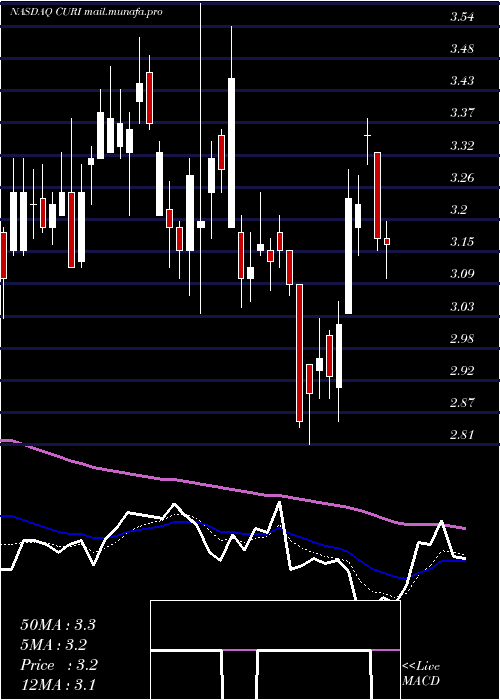Image resolution: width=500 pixels, height=700 pixels.
Task: Click the 3.2 price axis label
Action: tap(458, 210)
